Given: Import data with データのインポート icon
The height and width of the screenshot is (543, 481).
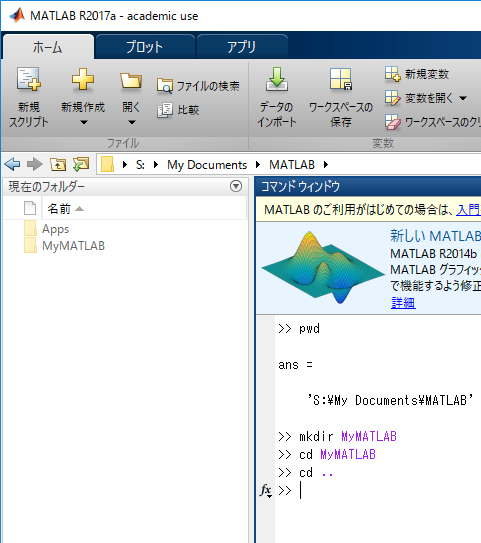Looking at the screenshot, I should (277, 79).
